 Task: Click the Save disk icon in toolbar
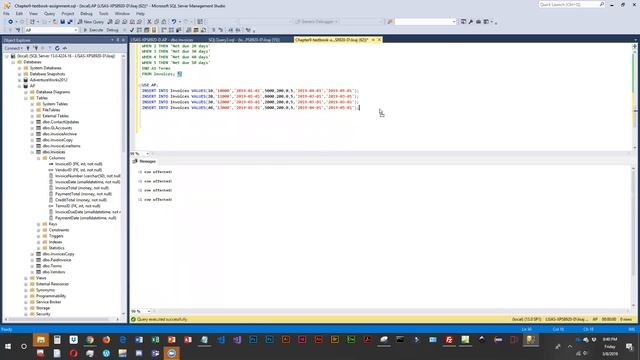coord(62,22)
